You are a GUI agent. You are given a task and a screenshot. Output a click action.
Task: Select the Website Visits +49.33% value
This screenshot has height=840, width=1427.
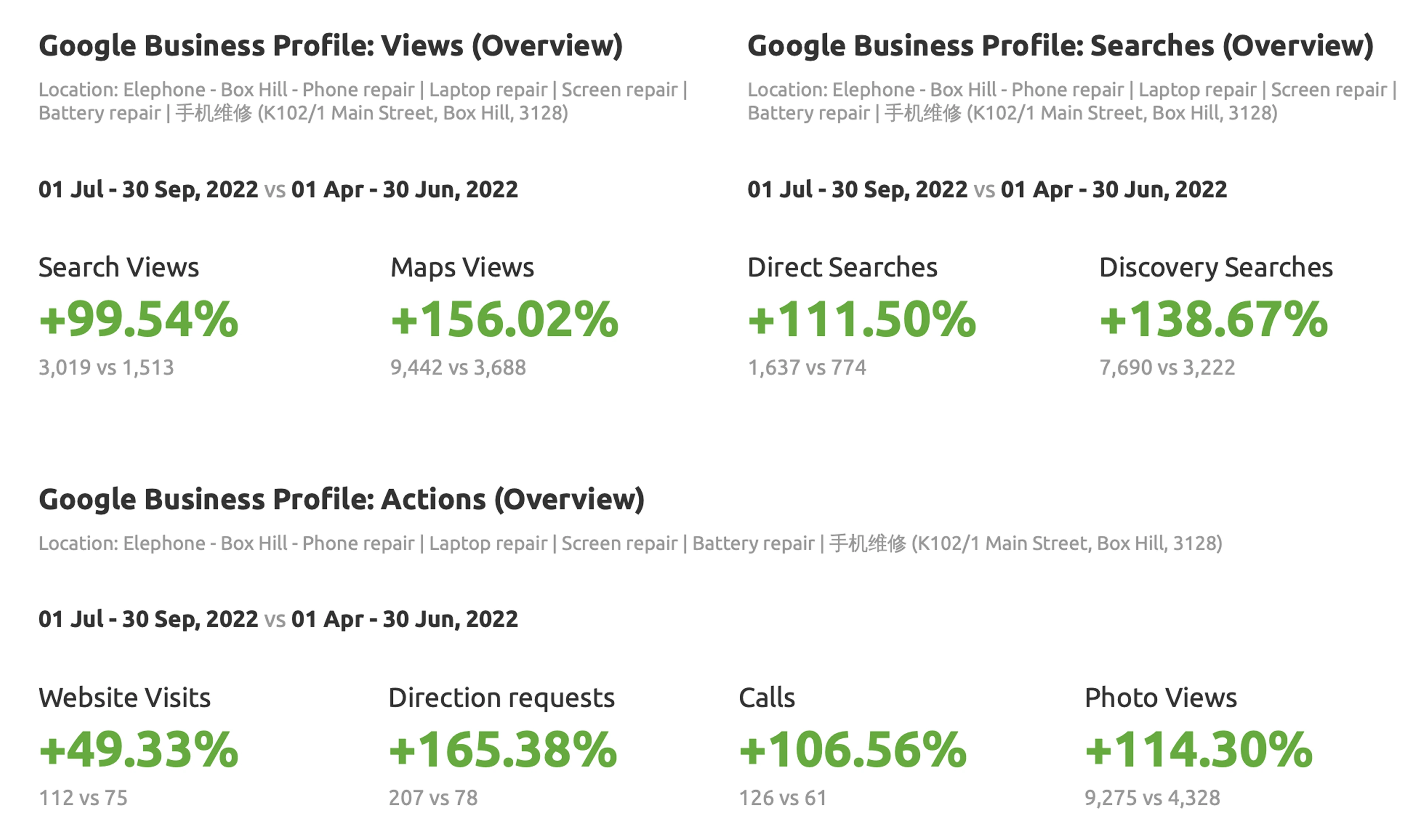pyautogui.click(x=139, y=750)
